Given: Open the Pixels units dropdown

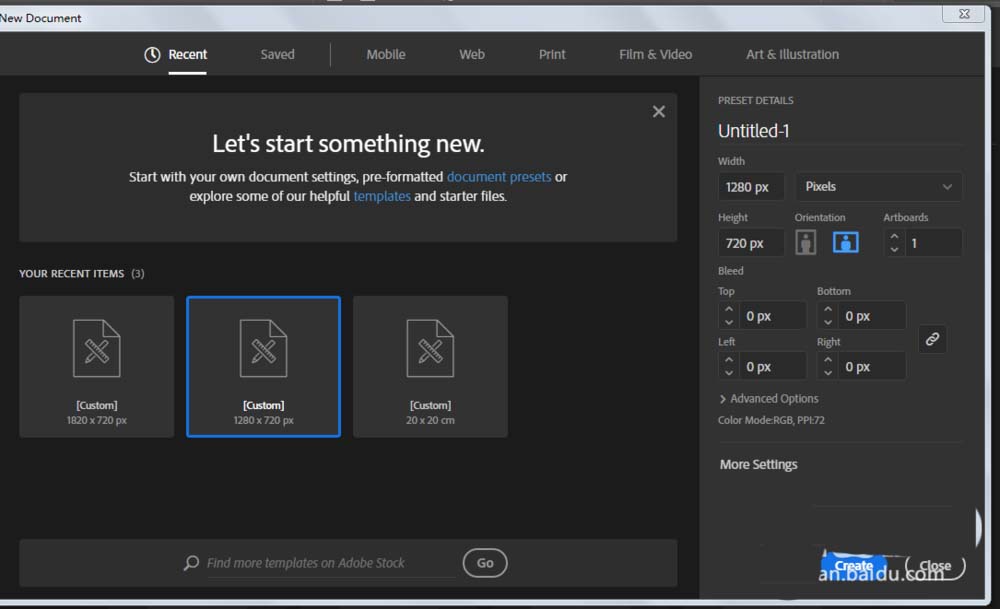Looking at the screenshot, I should point(879,187).
